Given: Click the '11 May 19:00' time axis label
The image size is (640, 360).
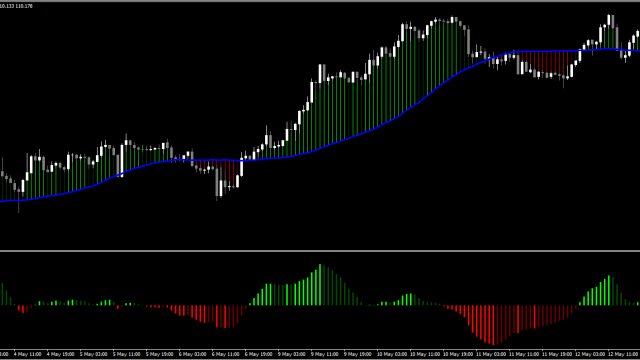Looking at the screenshot, I should point(557,354).
